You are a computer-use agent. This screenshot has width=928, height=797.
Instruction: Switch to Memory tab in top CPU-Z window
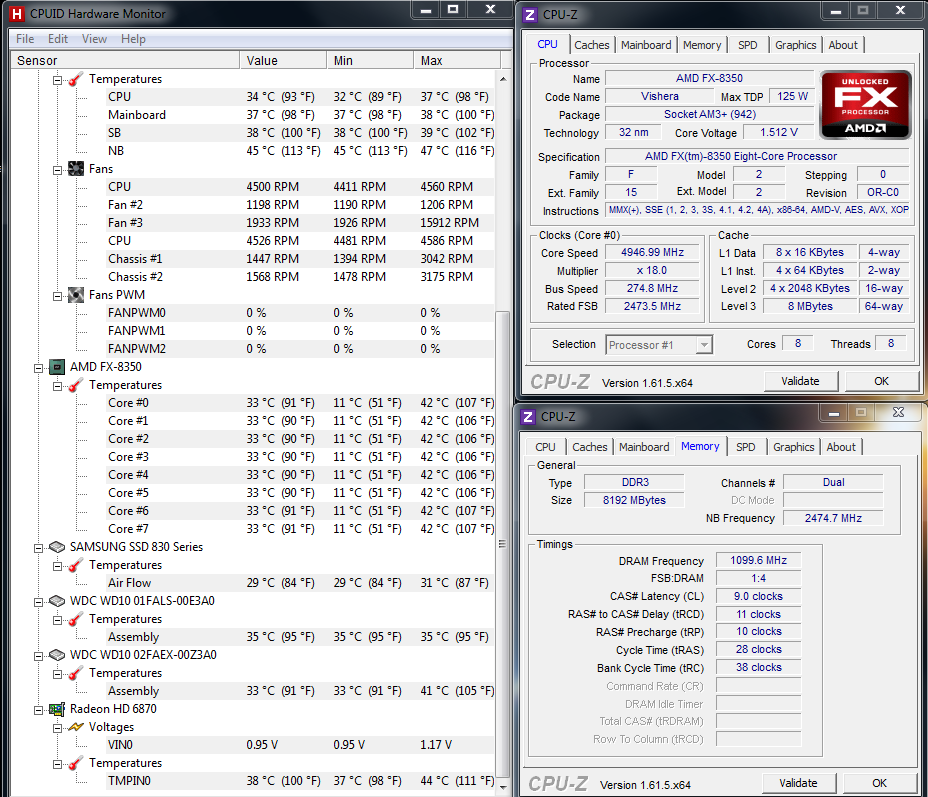(x=702, y=45)
